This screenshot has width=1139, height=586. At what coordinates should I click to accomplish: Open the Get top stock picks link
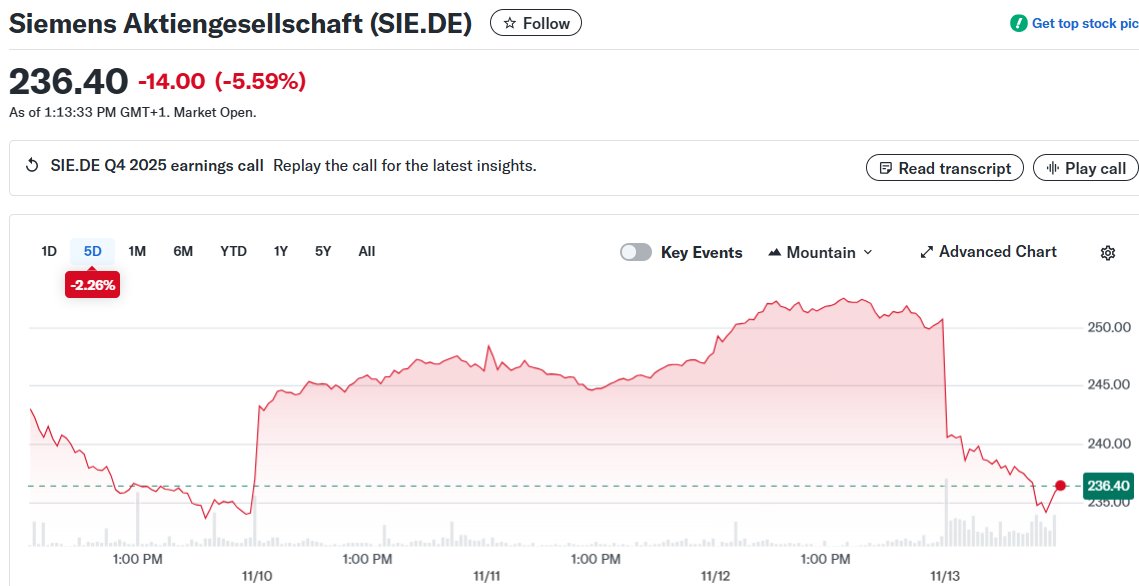(x=1084, y=23)
